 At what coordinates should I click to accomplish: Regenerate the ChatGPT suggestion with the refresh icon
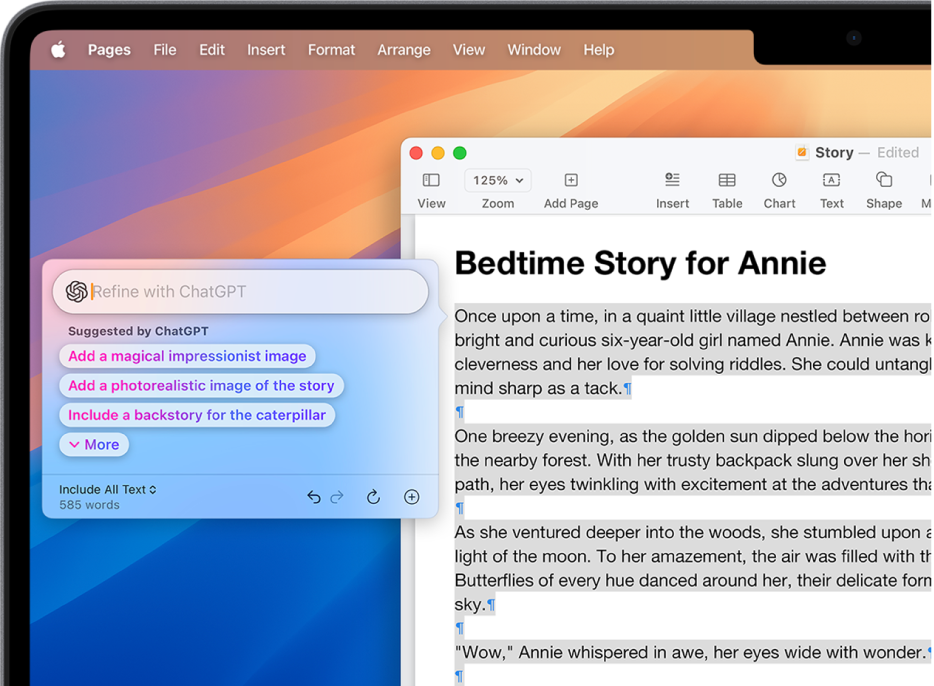(373, 497)
